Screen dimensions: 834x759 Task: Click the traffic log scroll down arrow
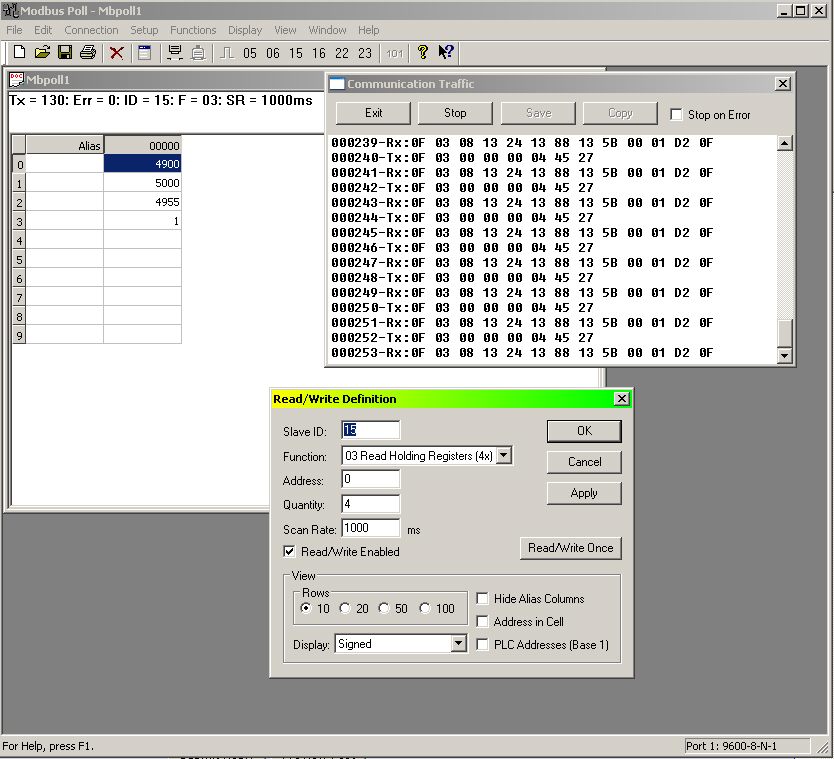(x=785, y=355)
